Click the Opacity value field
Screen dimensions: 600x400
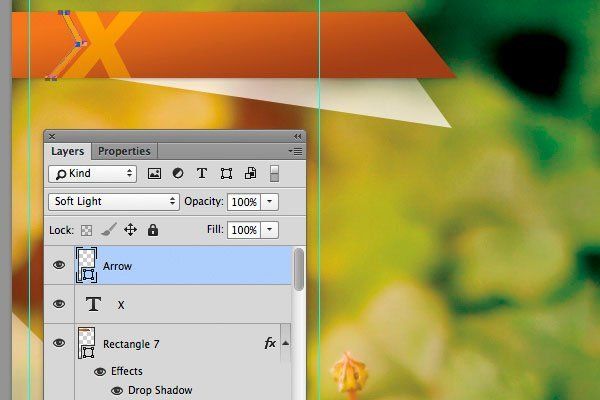coord(244,202)
